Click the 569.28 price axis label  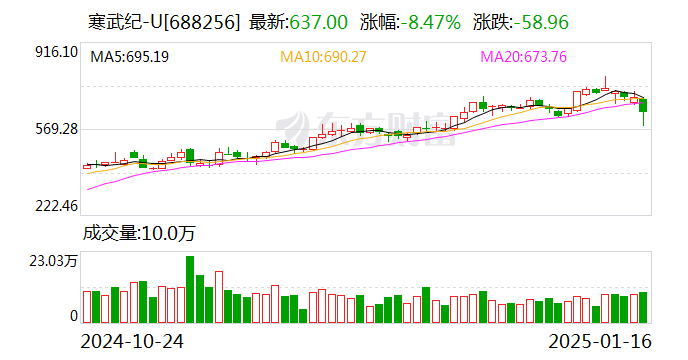tap(57, 129)
